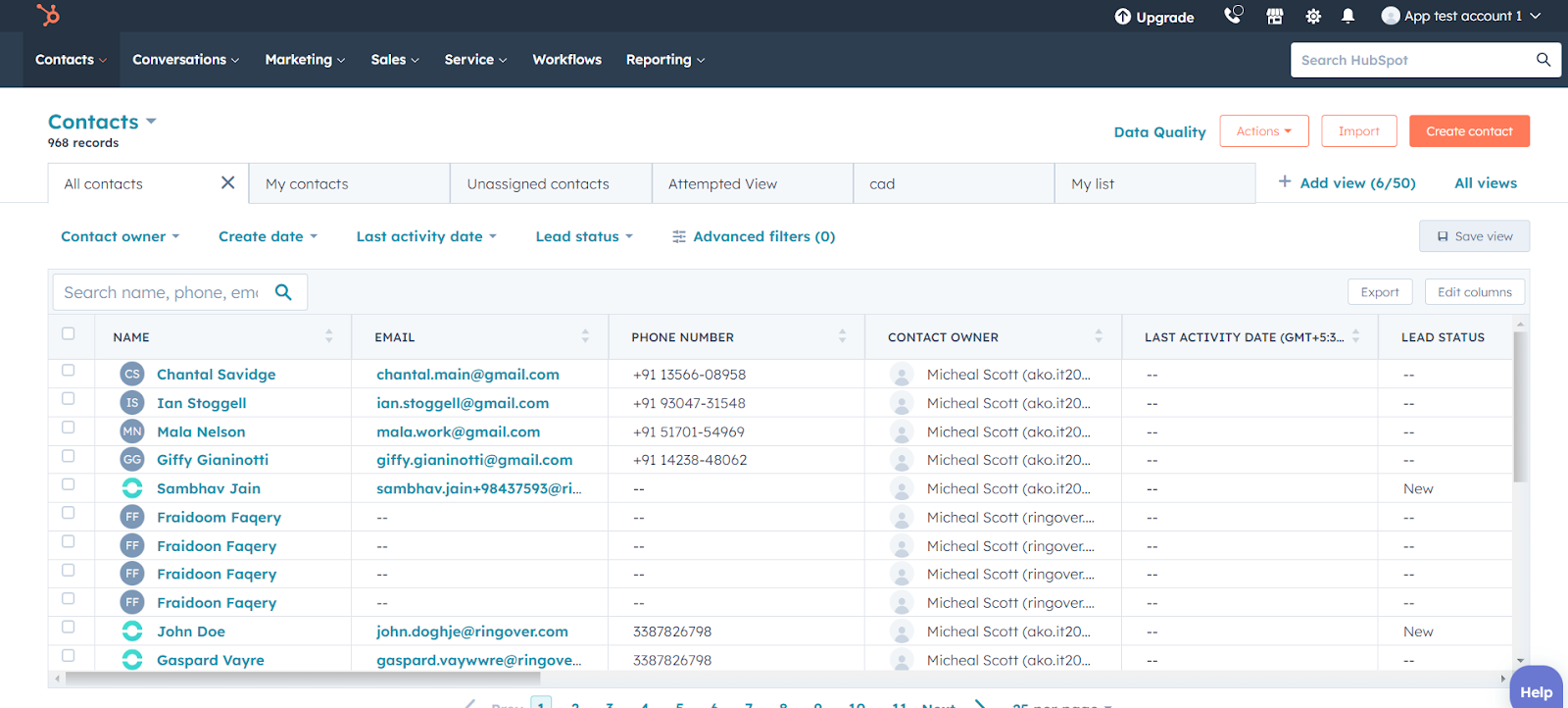Click the PHONE NUMBER column sort arrows
1568x708 pixels.
(x=842, y=336)
